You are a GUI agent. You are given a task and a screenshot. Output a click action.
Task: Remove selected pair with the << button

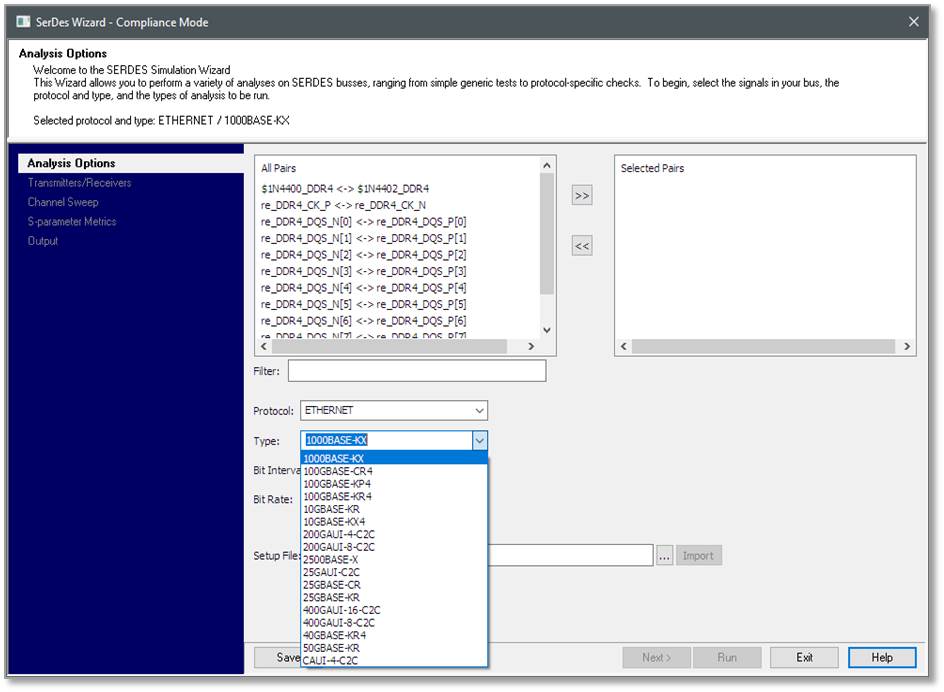(x=582, y=246)
